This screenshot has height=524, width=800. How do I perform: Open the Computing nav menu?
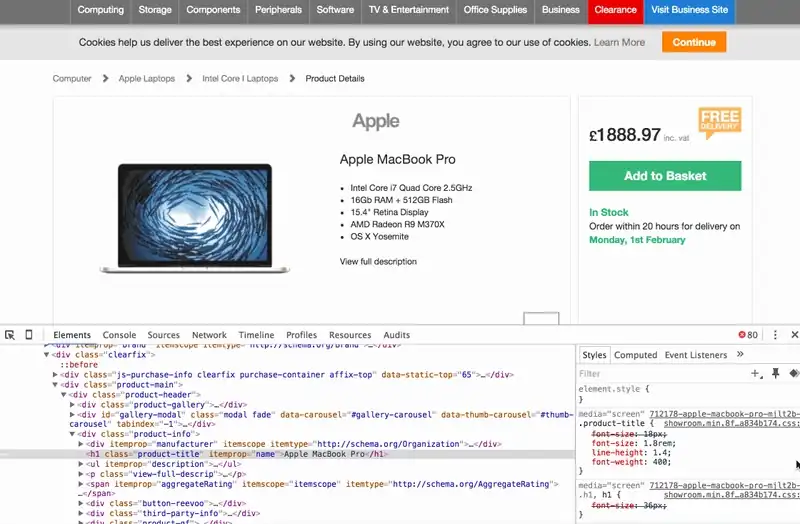(101, 10)
